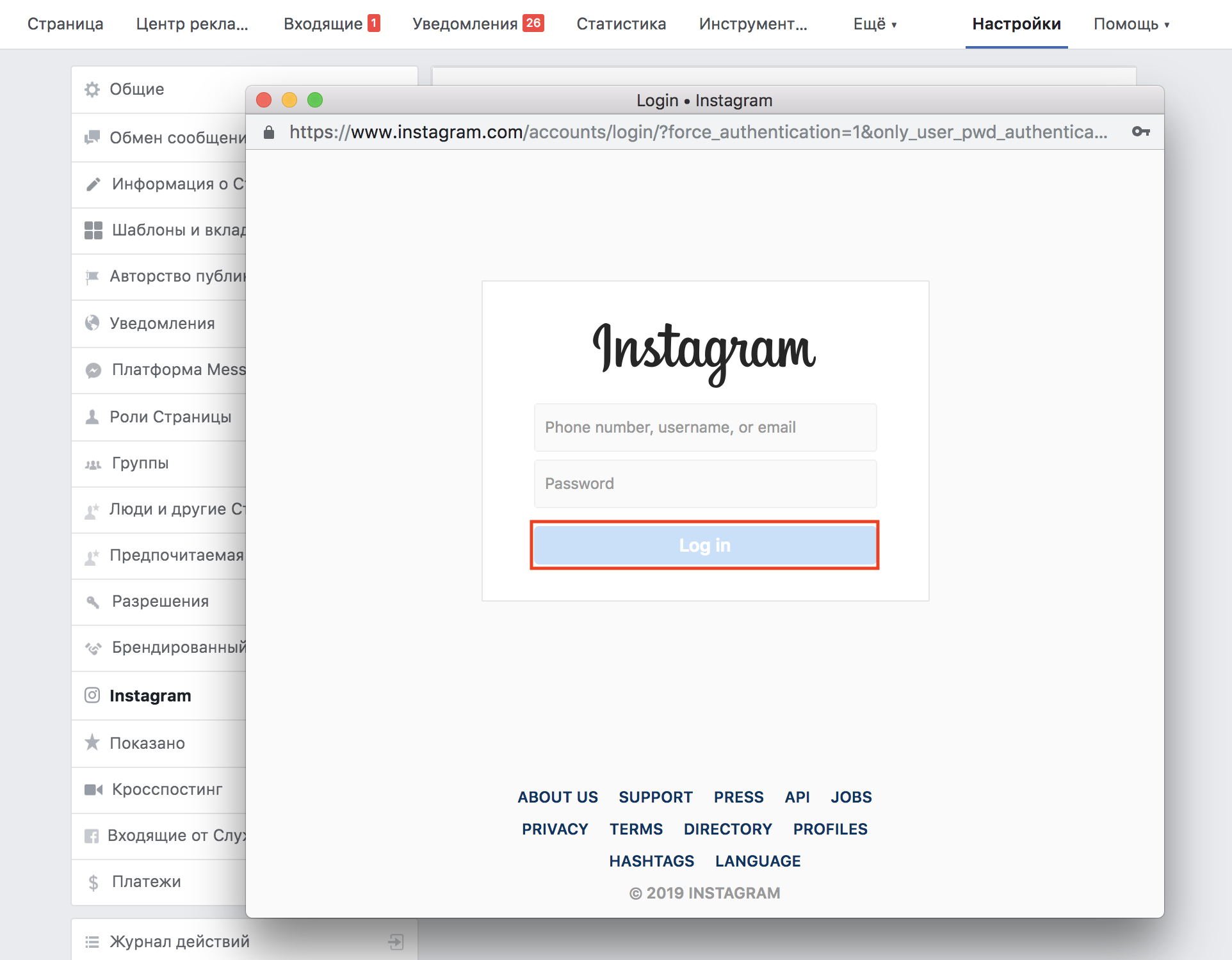The height and width of the screenshot is (960, 1232).
Task: Click the globe icon beside Уведомления in sidebar
Action: point(92,323)
